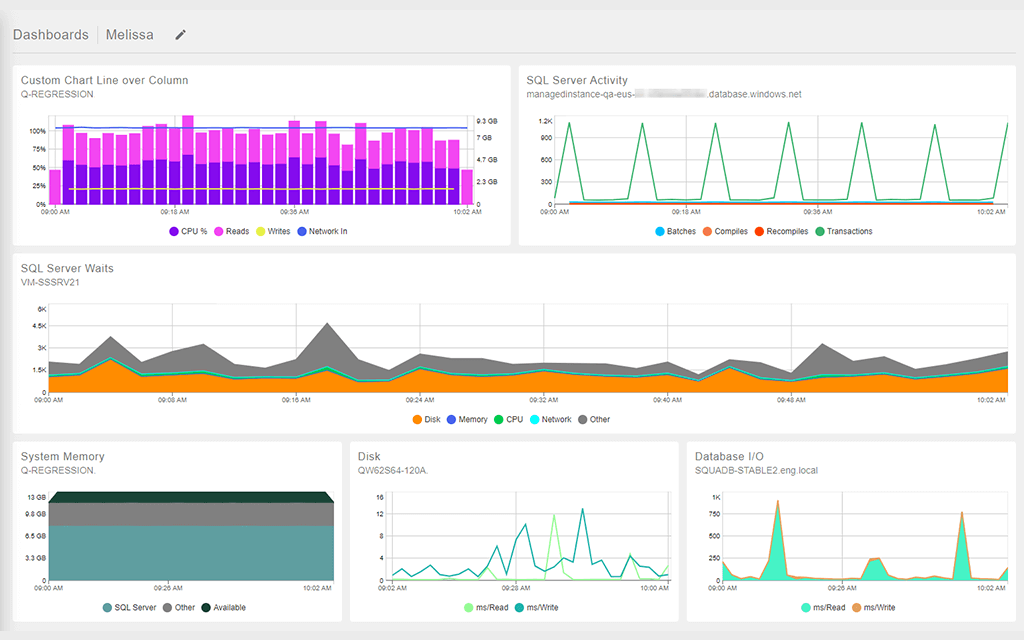Toggle the Network In series on the custom chart

[x=302, y=231]
